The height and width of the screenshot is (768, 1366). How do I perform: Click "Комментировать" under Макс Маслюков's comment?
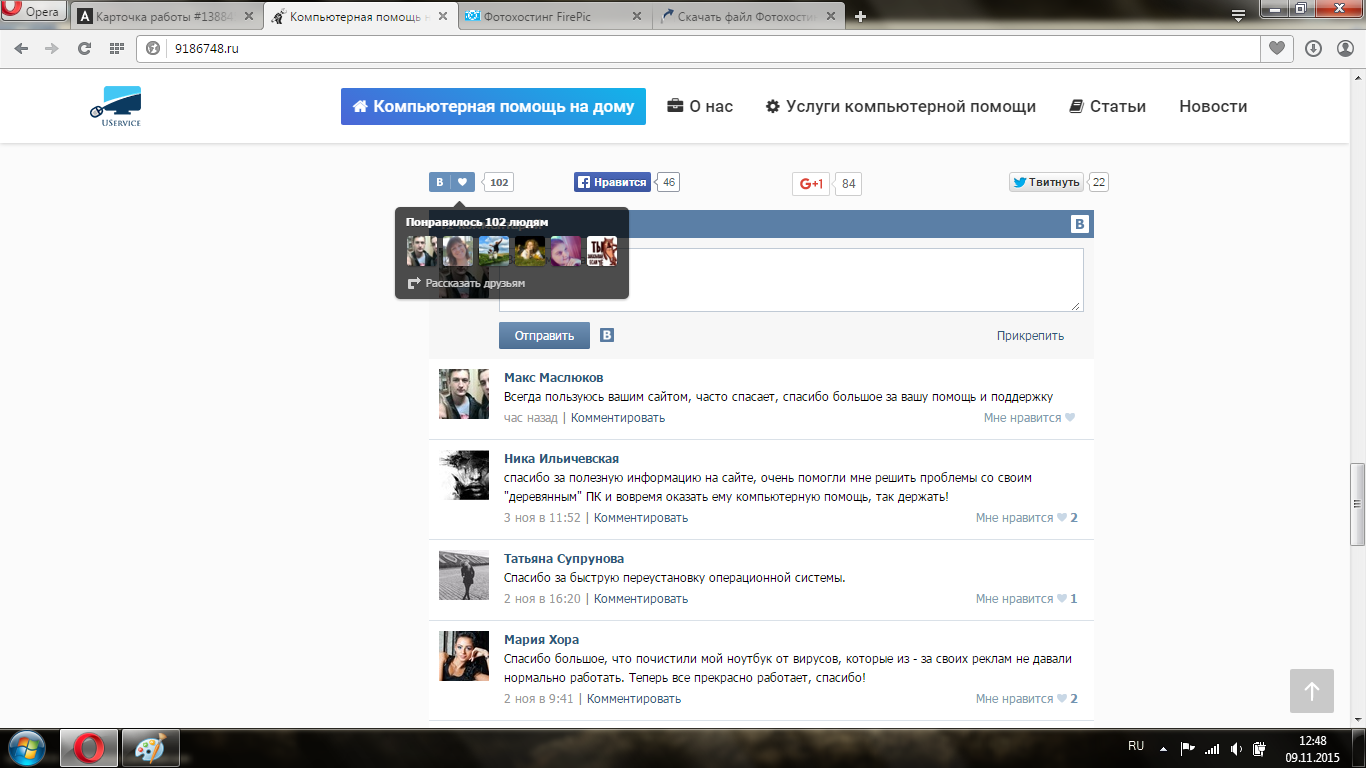[618, 418]
